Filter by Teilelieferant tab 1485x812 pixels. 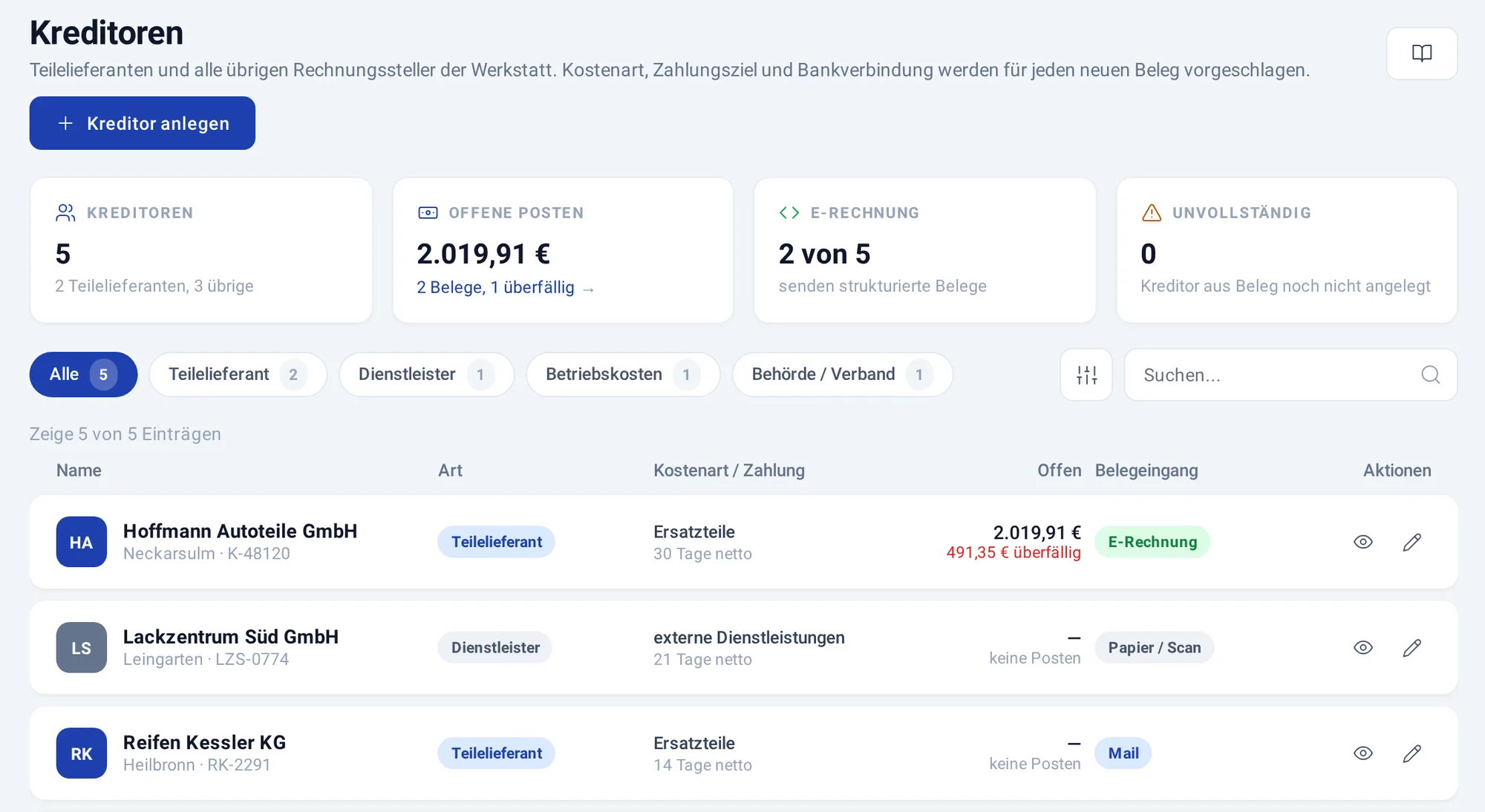pyautogui.click(x=238, y=375)
